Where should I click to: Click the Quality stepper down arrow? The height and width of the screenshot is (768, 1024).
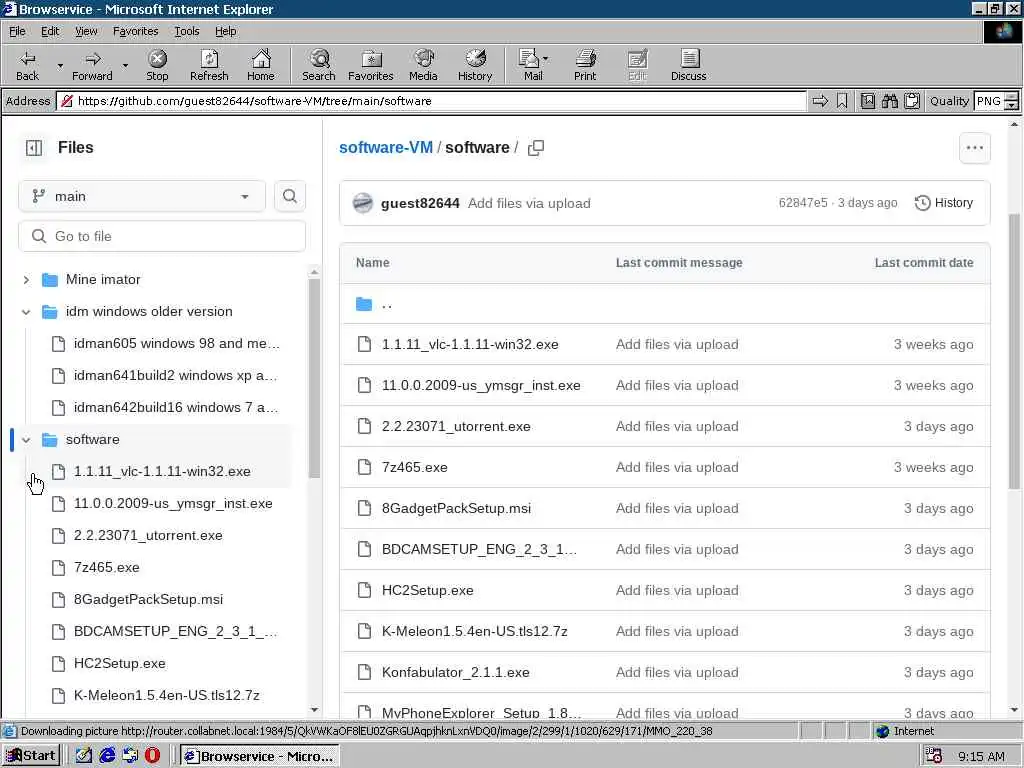pos(1012,105)
